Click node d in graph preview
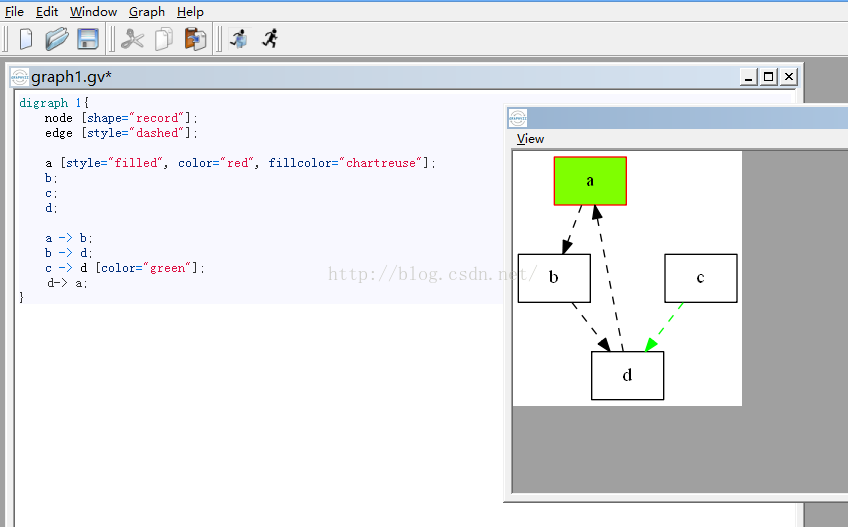The image size is (848, 527). pos(627,376)
